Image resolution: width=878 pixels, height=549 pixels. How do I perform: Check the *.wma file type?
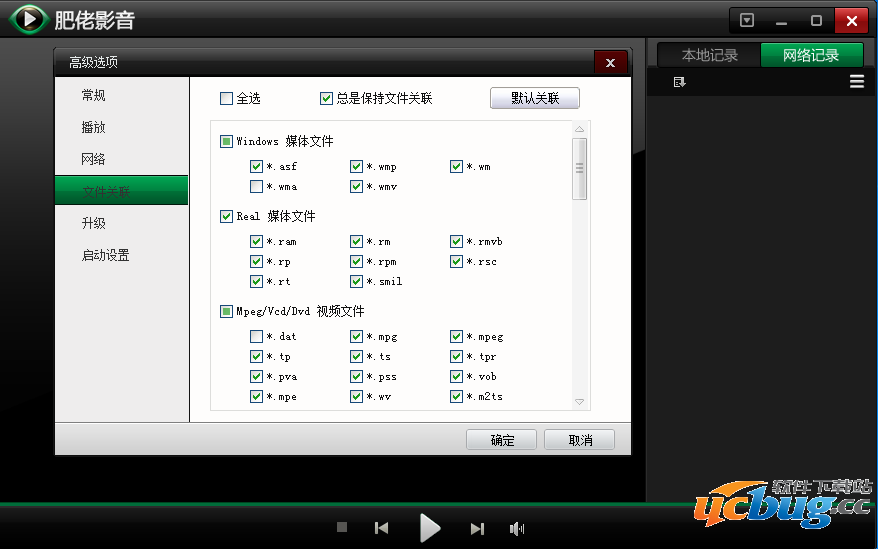coord(256,187)
